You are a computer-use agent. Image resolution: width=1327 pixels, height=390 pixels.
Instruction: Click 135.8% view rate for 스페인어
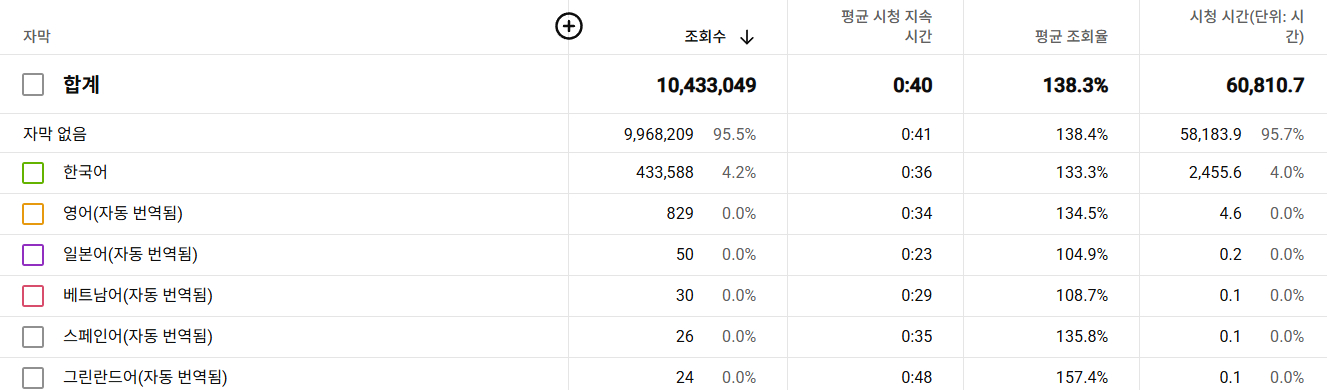[1082, 337]
